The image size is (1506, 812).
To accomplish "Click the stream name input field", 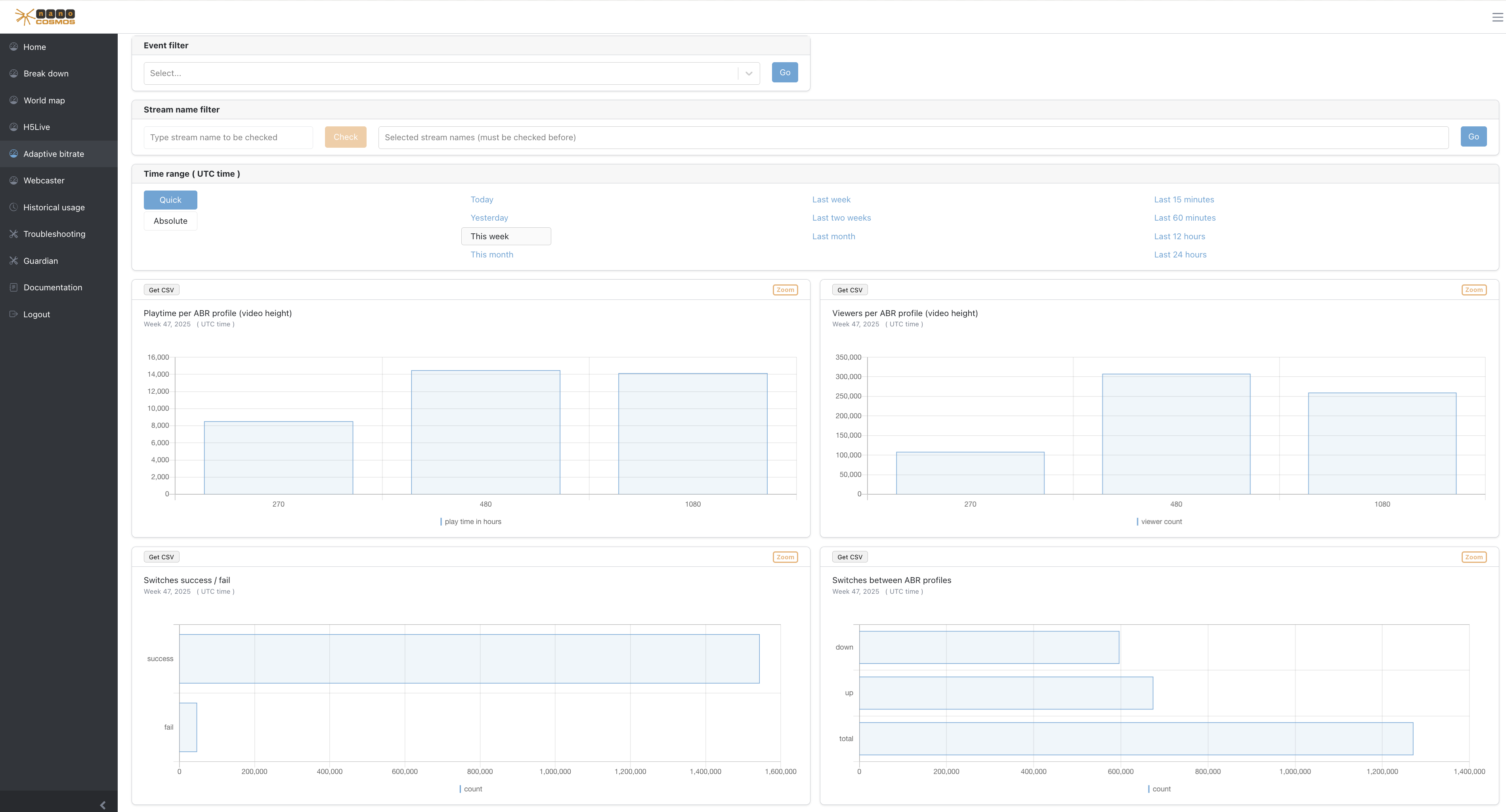I will [228, 137].
